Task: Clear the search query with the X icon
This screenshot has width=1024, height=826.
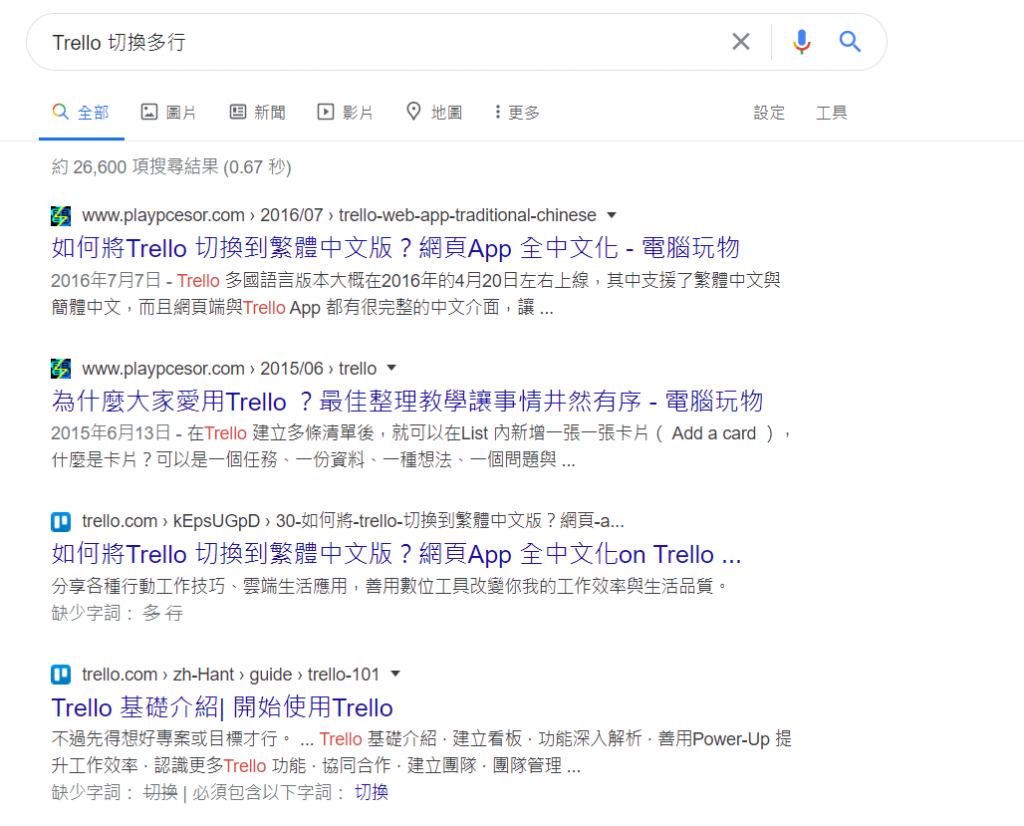Action: point(741,42)
